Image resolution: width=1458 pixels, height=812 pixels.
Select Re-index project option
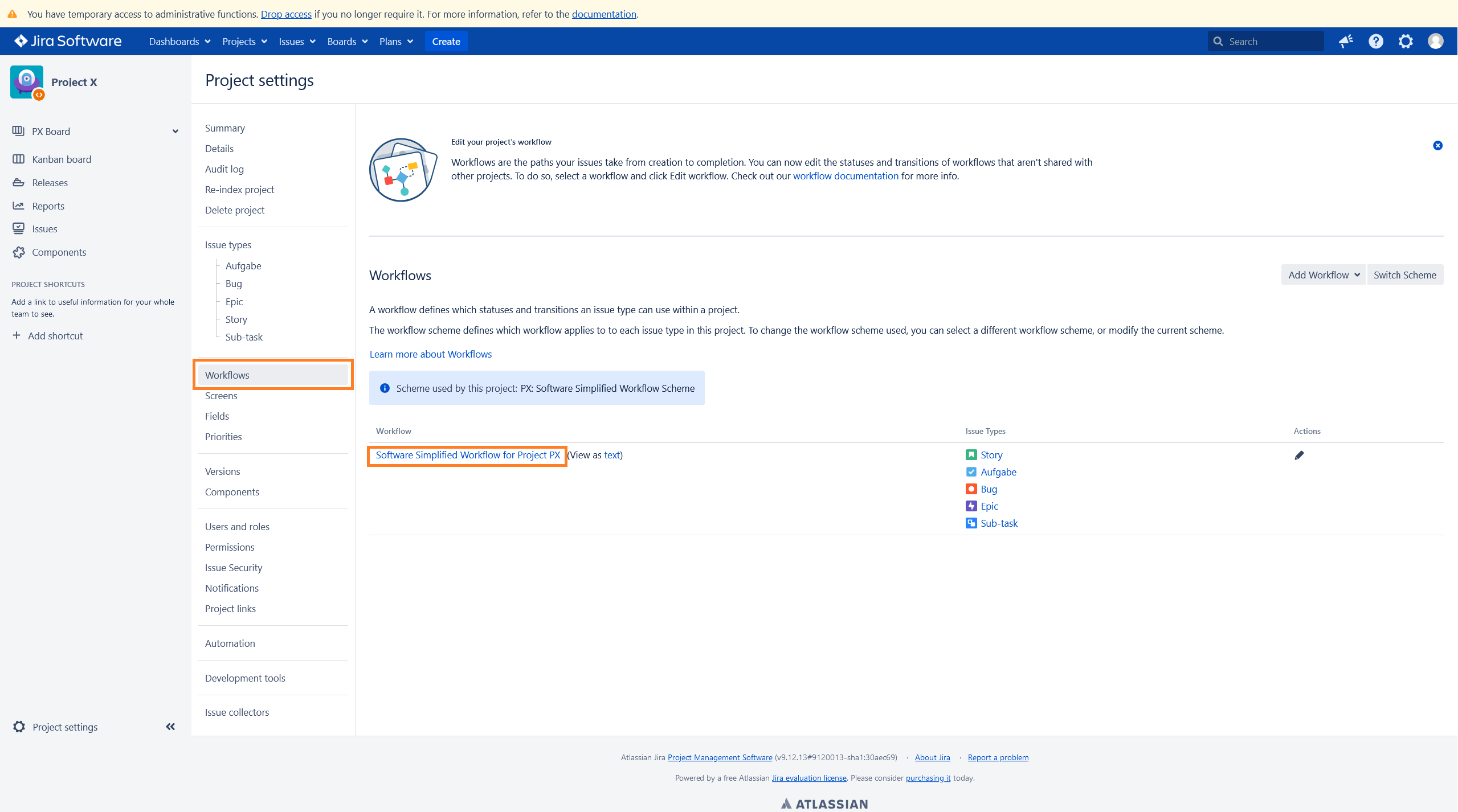pos(239,190)
